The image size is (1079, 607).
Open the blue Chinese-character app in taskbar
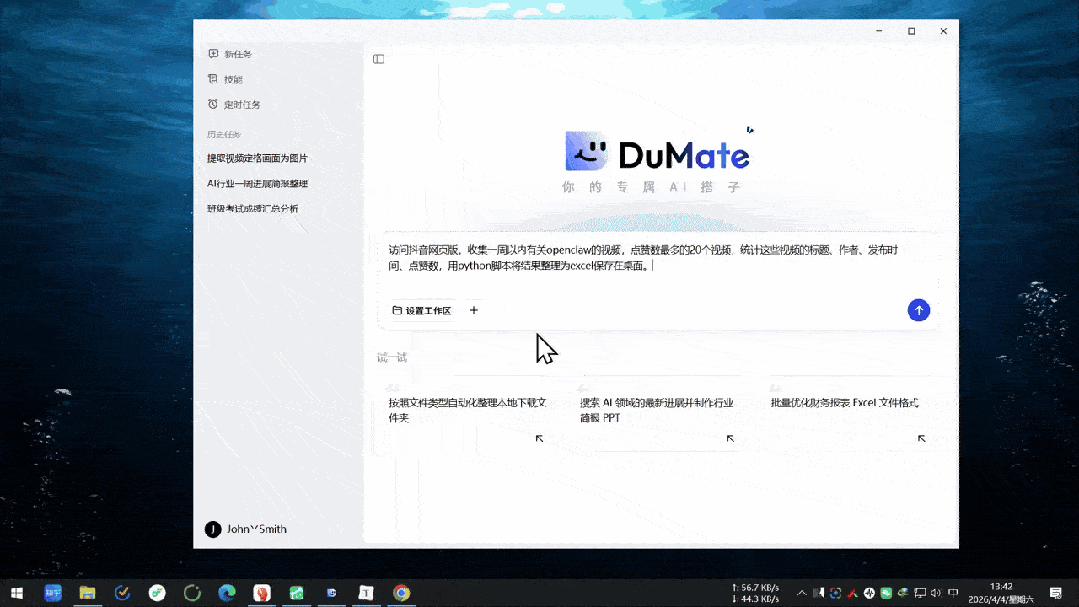53,593
